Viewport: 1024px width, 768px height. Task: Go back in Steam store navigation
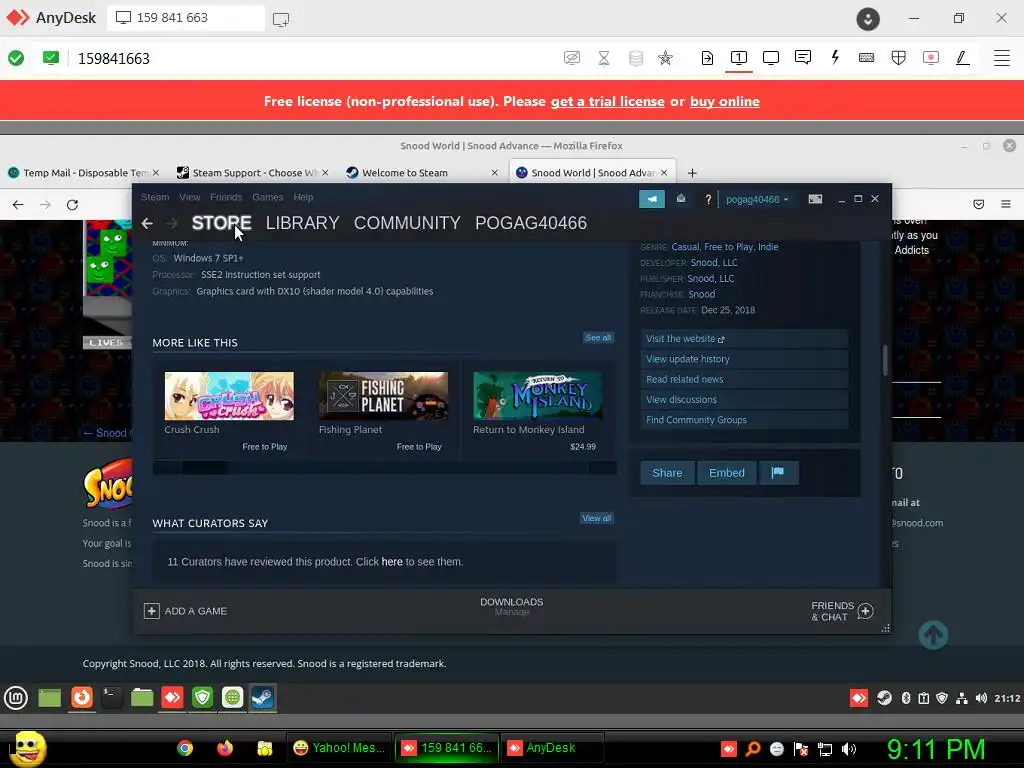coord(147,223)
